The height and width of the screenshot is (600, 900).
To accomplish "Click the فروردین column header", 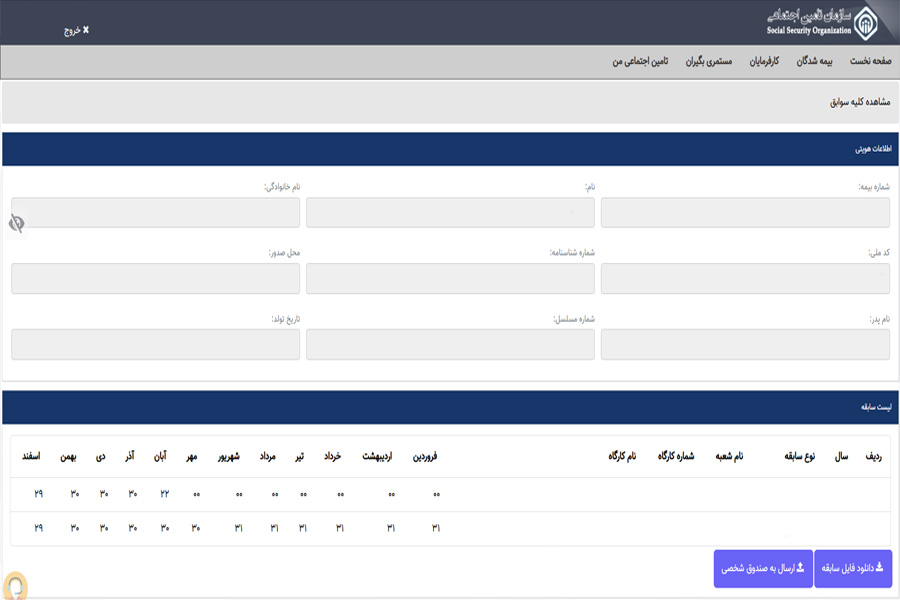I will coord(425,456).
